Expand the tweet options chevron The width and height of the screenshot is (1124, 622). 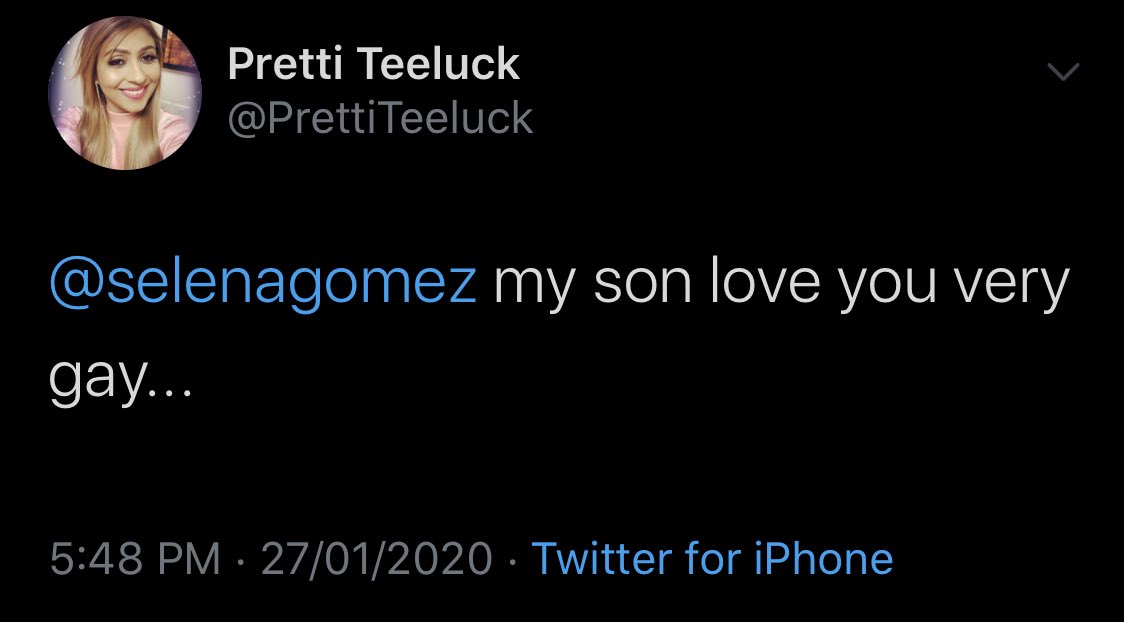pyautogui.click(x=1063, y=72)
